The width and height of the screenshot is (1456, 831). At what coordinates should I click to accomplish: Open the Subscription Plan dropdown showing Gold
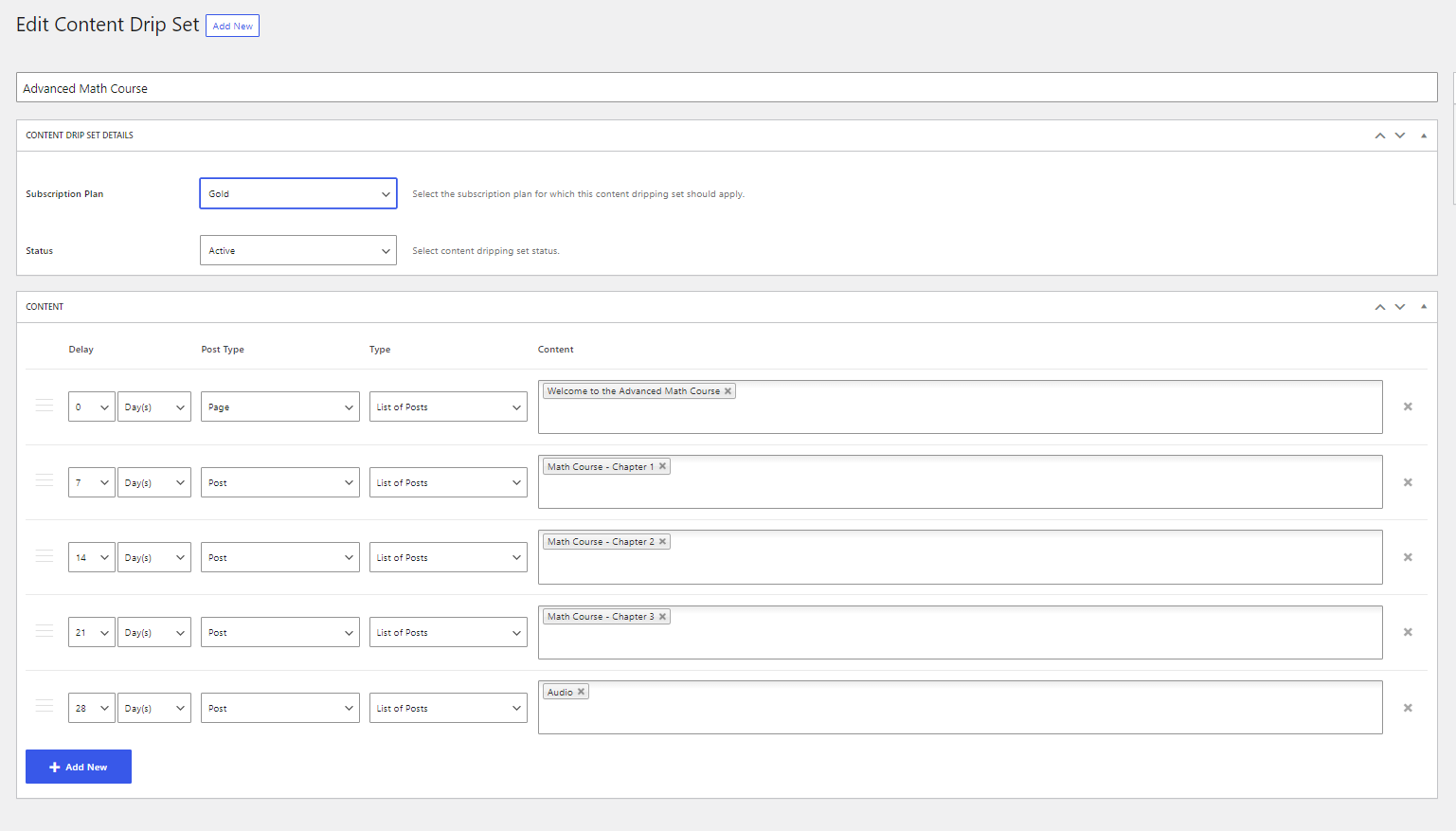pyautogui.click(x=298, y=193)
